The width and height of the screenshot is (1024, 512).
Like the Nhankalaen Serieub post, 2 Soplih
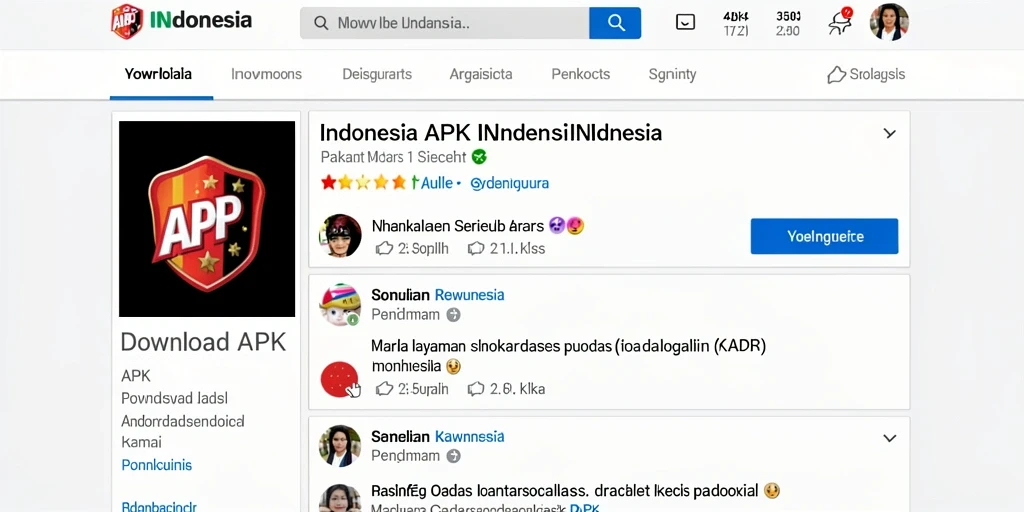pyautogui.click(x=385, y=248)
